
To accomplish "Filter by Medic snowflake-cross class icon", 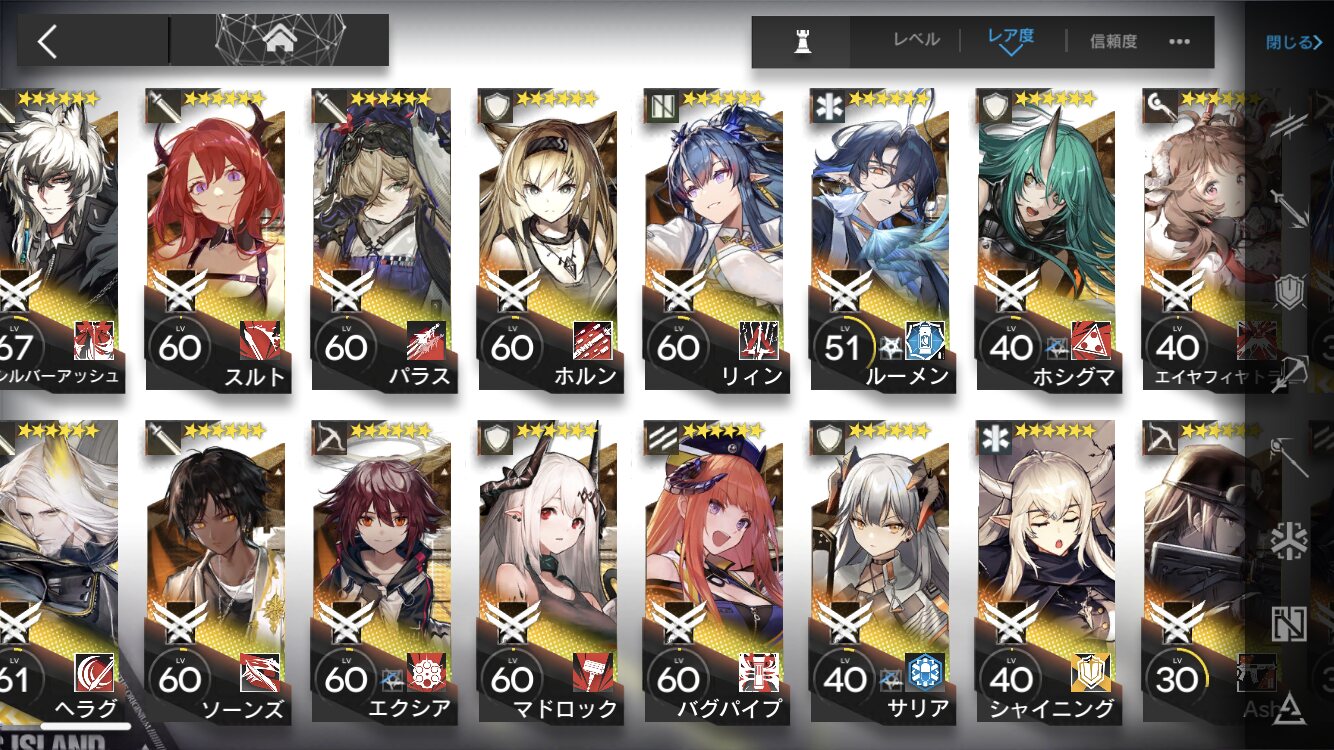I will pos(1290,541).
